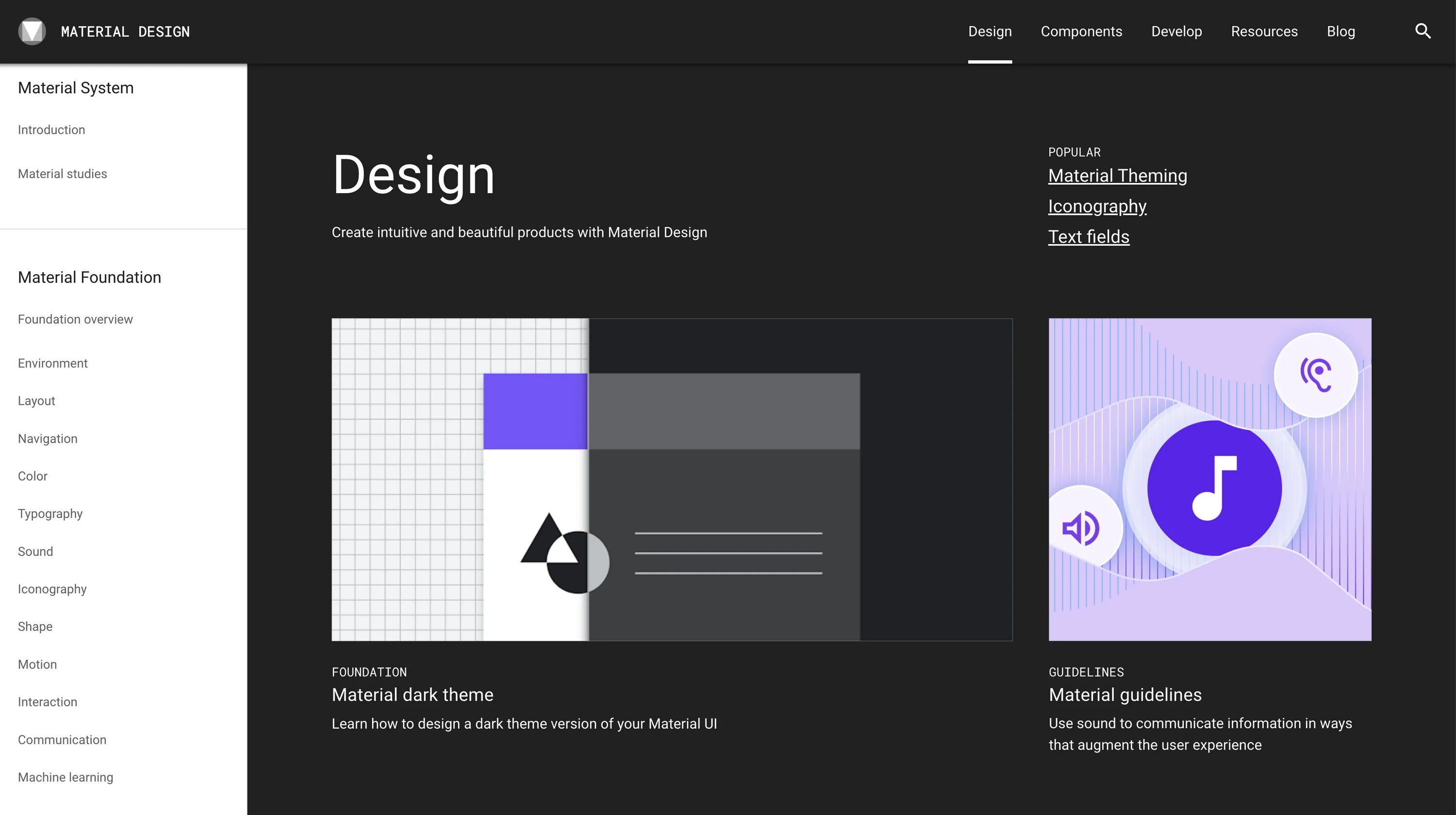Select the Design tab in header

pos(990,32)
